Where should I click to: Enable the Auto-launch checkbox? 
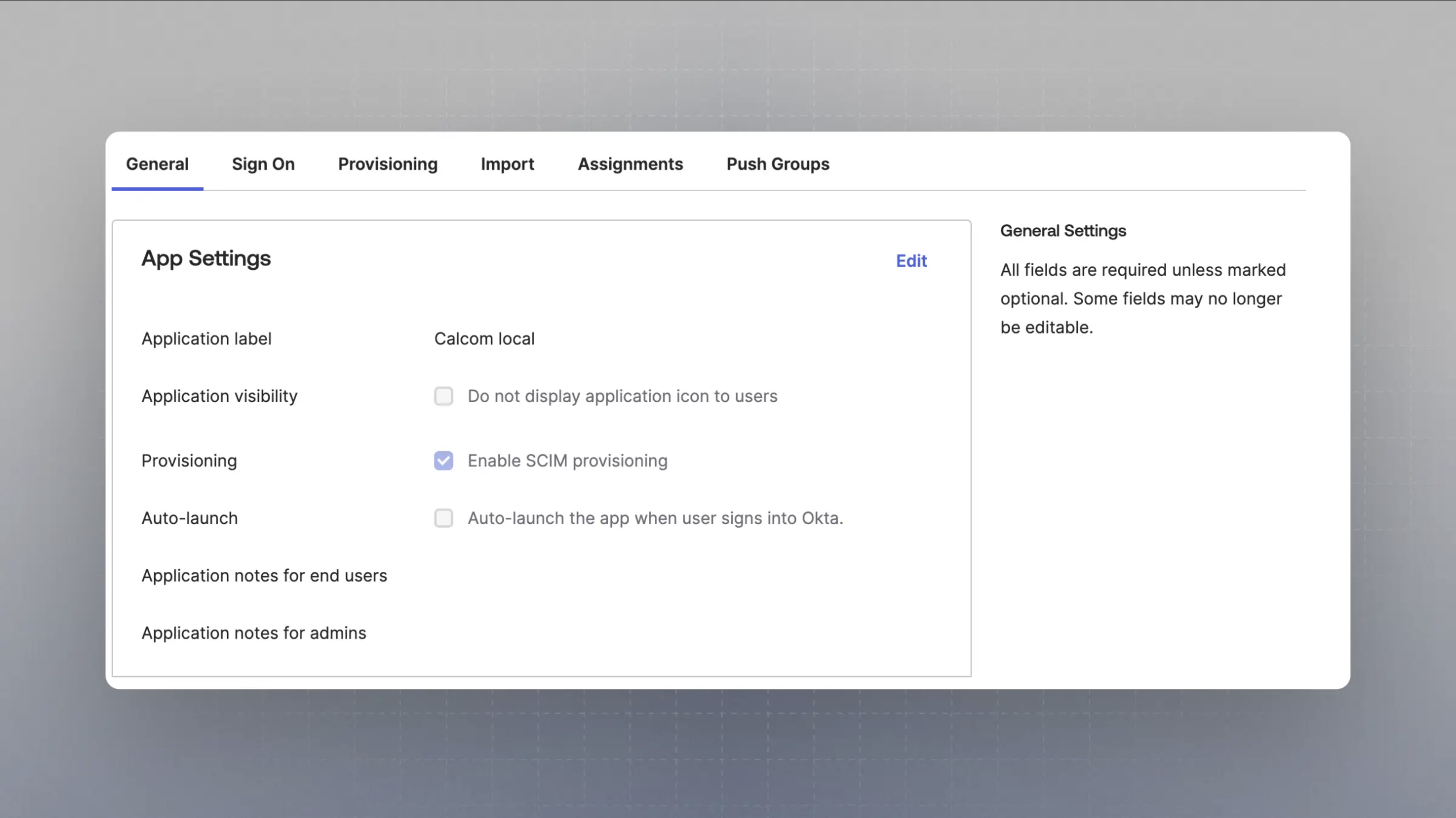[444, 518]
